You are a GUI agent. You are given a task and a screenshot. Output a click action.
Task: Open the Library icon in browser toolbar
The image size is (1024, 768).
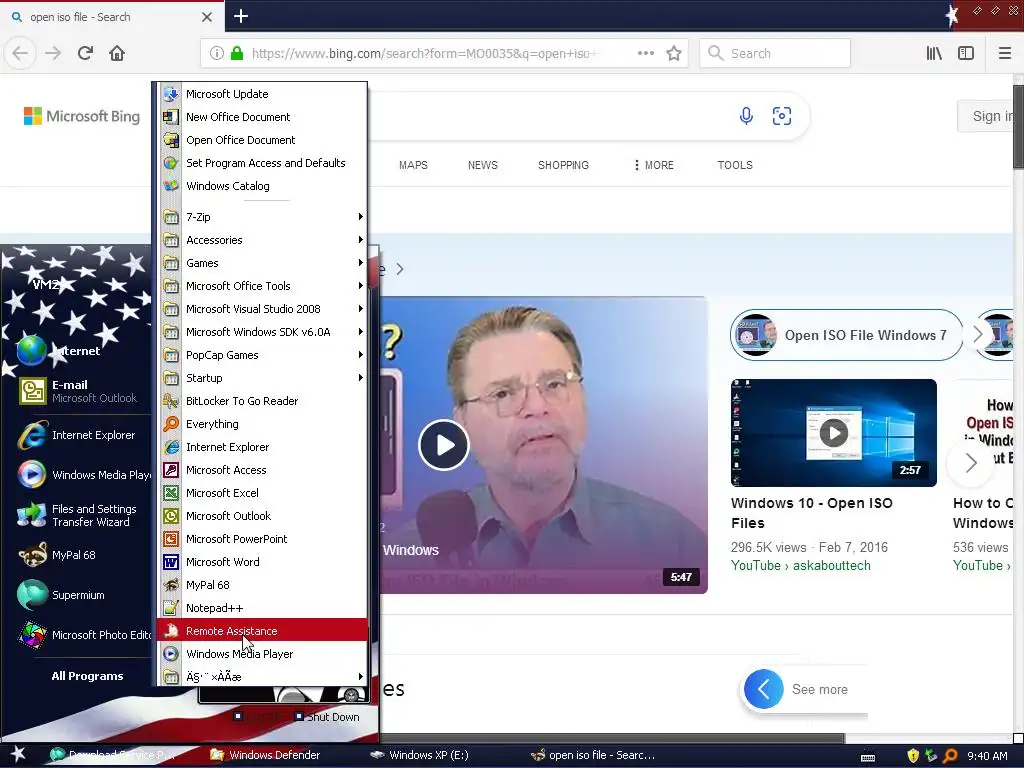(934, 54)
